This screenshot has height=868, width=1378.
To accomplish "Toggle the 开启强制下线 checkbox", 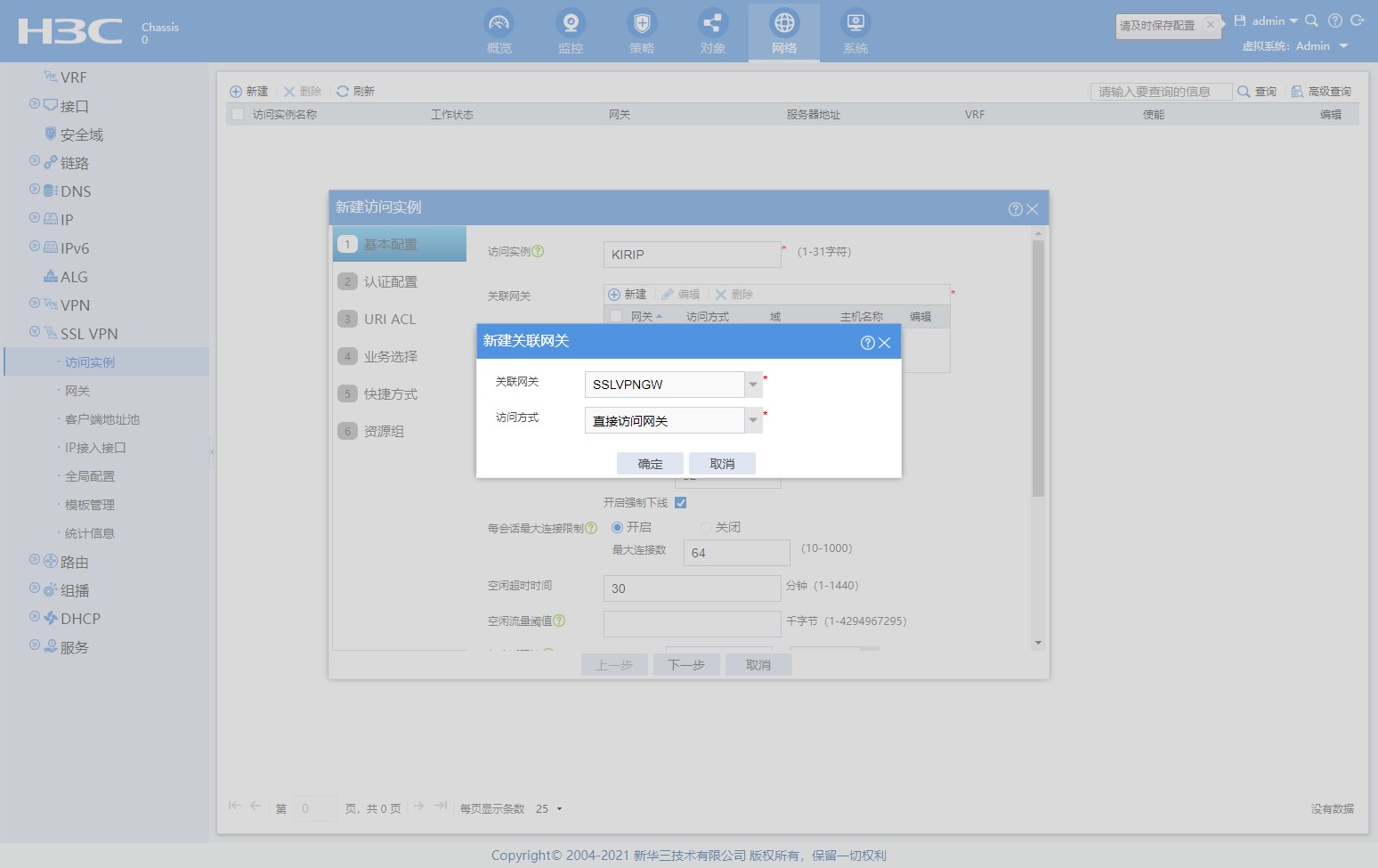I will (x=681, y=503).
